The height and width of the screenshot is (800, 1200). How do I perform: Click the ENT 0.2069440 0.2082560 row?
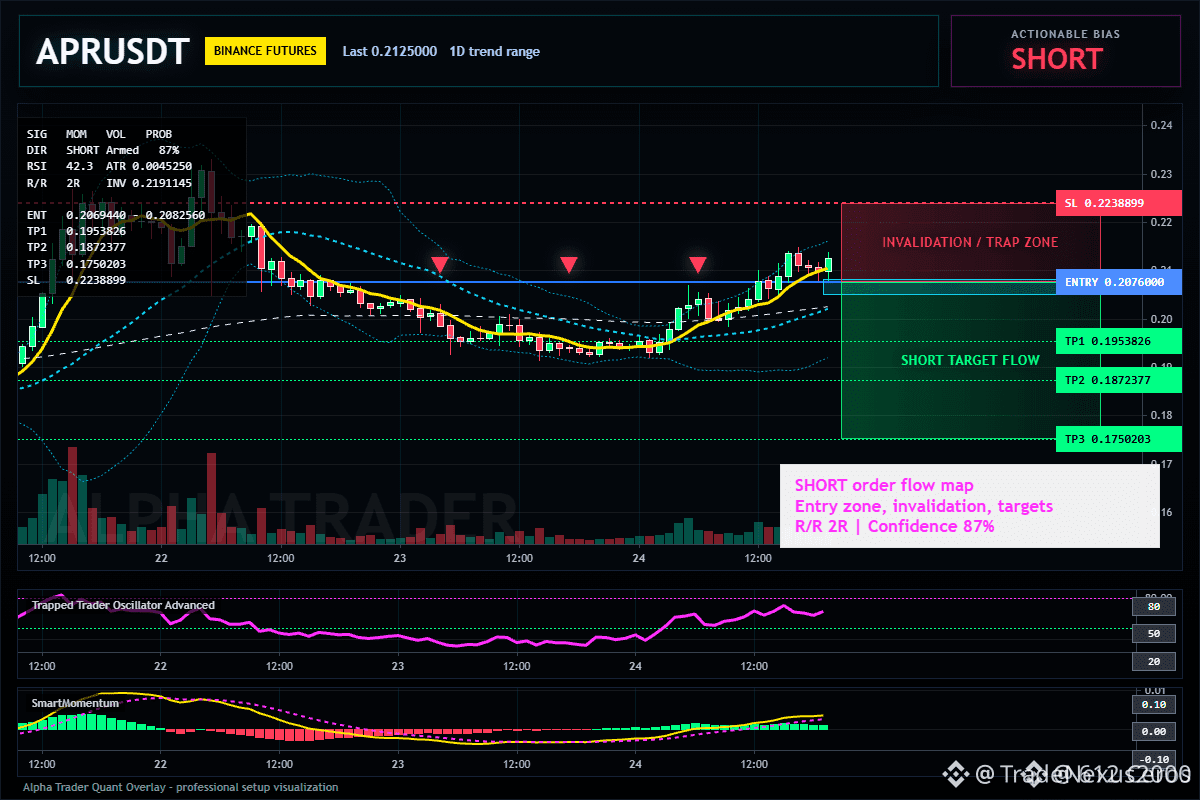[x=116, y=215]
